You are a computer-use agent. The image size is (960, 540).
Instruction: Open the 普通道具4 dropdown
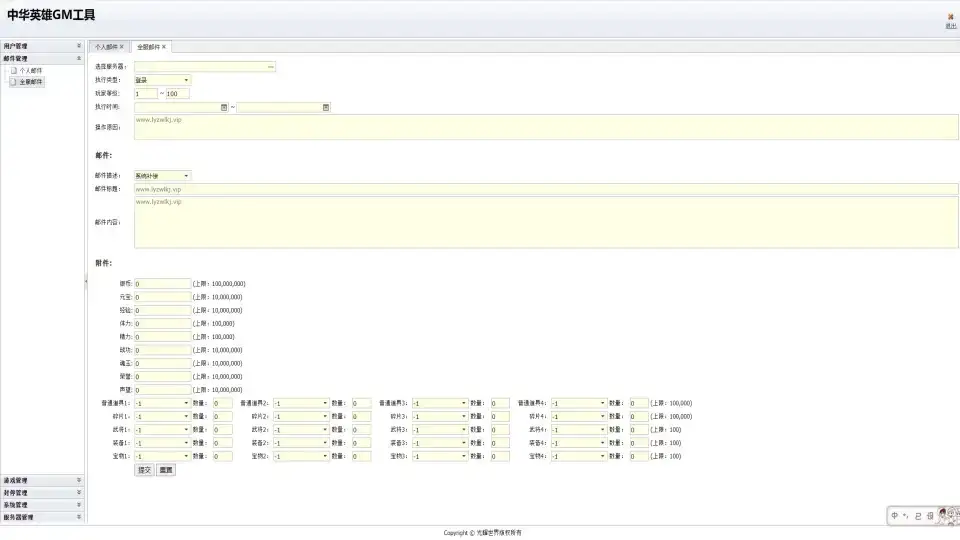(579, 403)
